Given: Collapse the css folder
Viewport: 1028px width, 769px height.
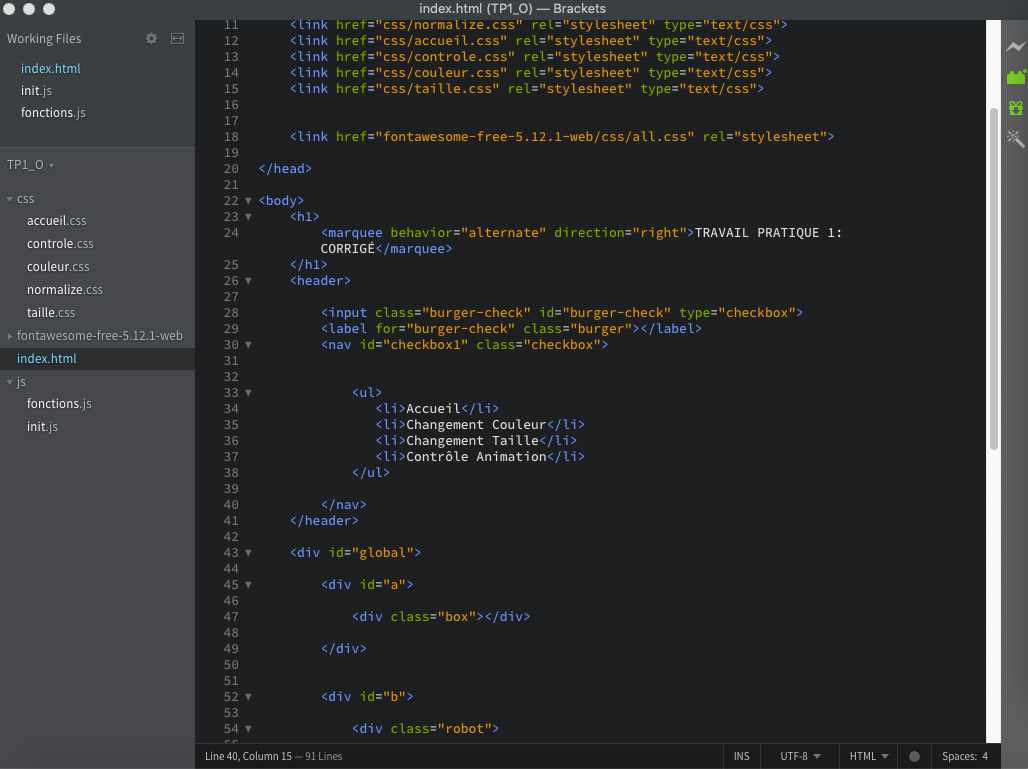Looking at the screenshot, I should [x=9, y=199].
